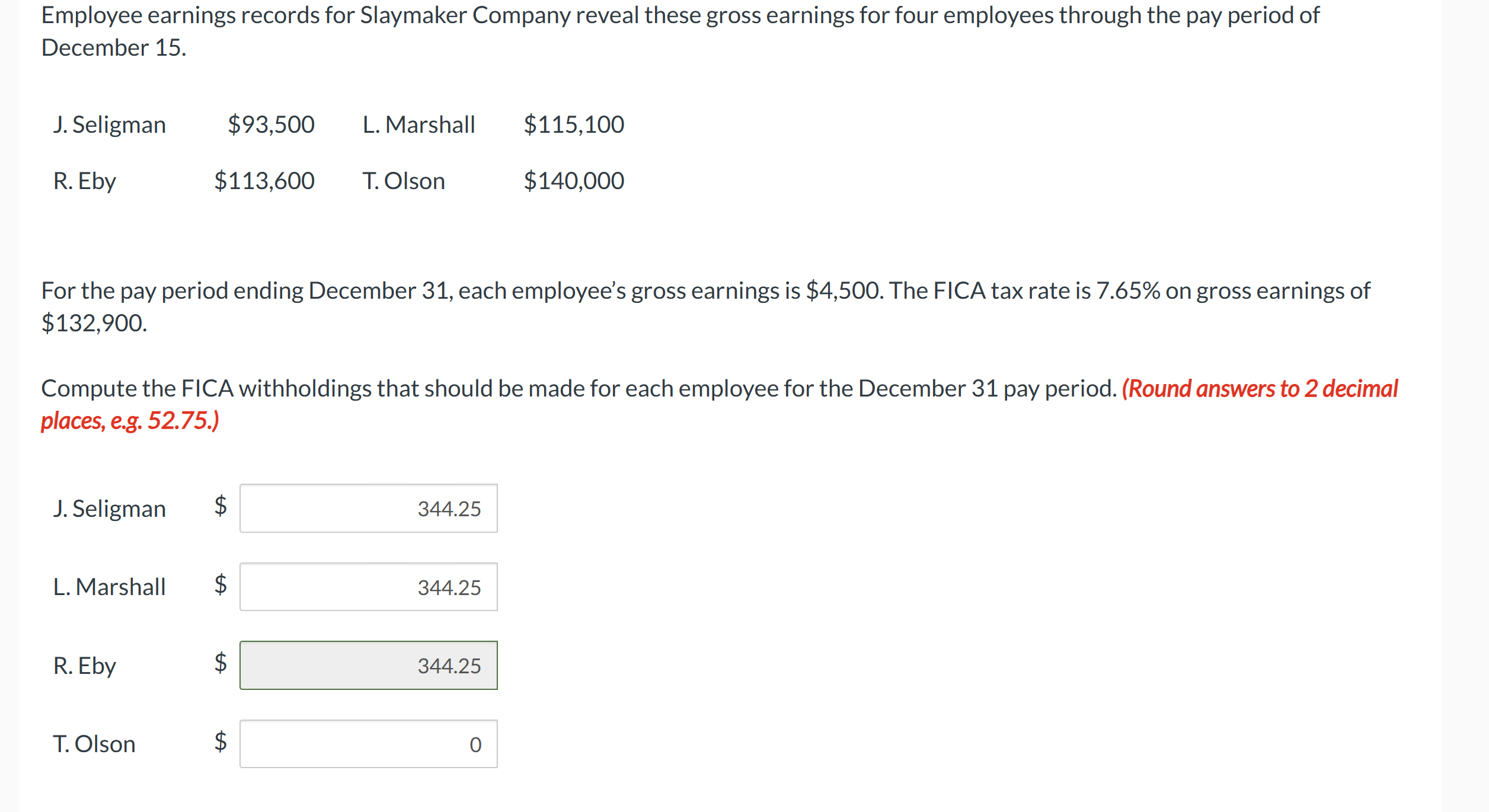Click the J. Seligman name label
The width and height of the screenshot is (1489, 812).
pyautogui.click(x=110, y=508)
